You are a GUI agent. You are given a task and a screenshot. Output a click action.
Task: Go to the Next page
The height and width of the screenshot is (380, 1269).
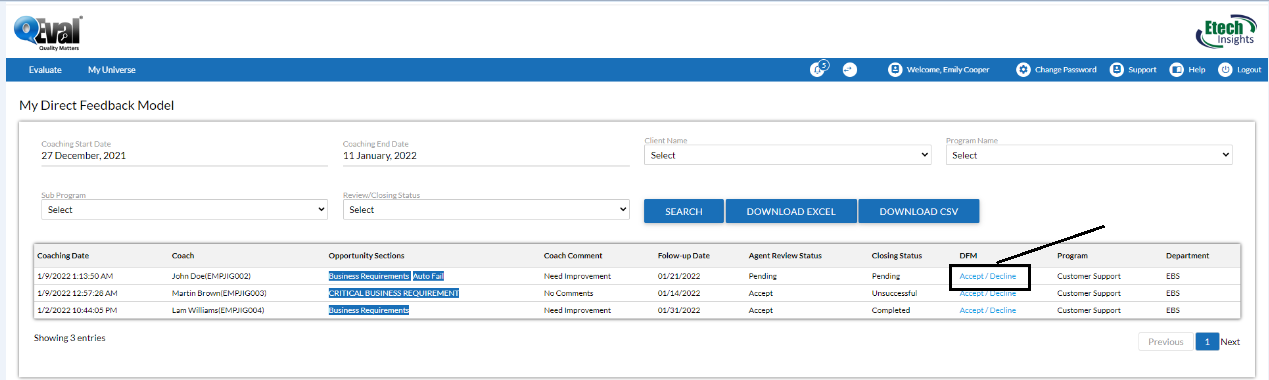click(x=1230, y=341)
